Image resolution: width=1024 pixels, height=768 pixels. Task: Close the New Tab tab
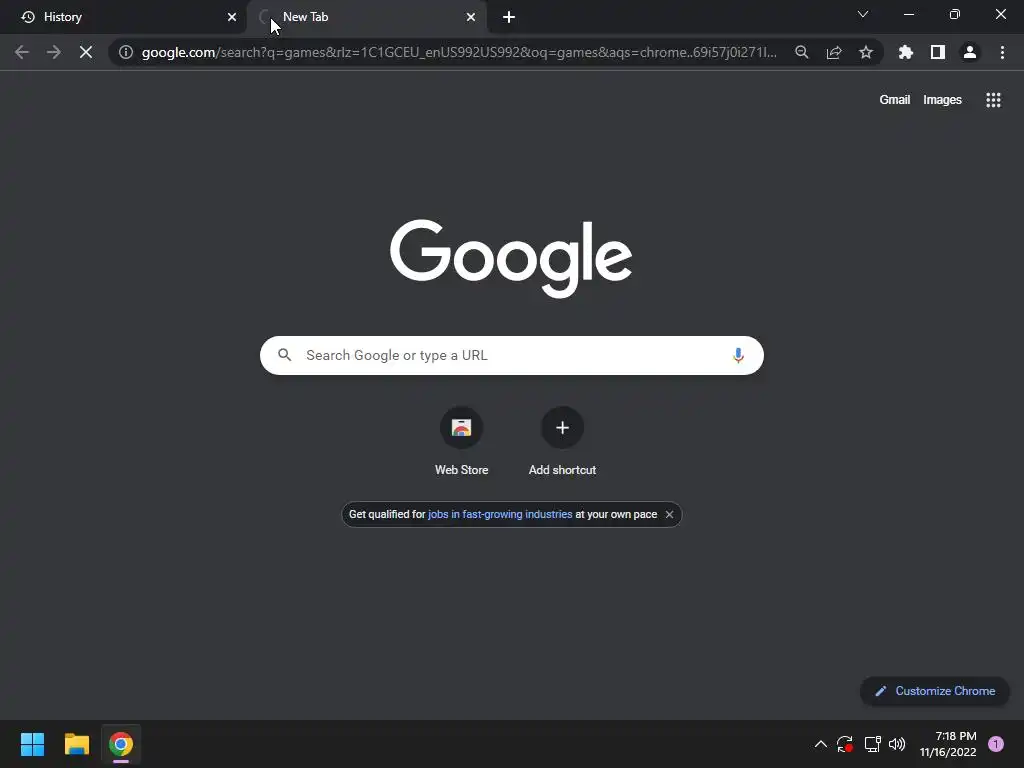pos(471,17)
